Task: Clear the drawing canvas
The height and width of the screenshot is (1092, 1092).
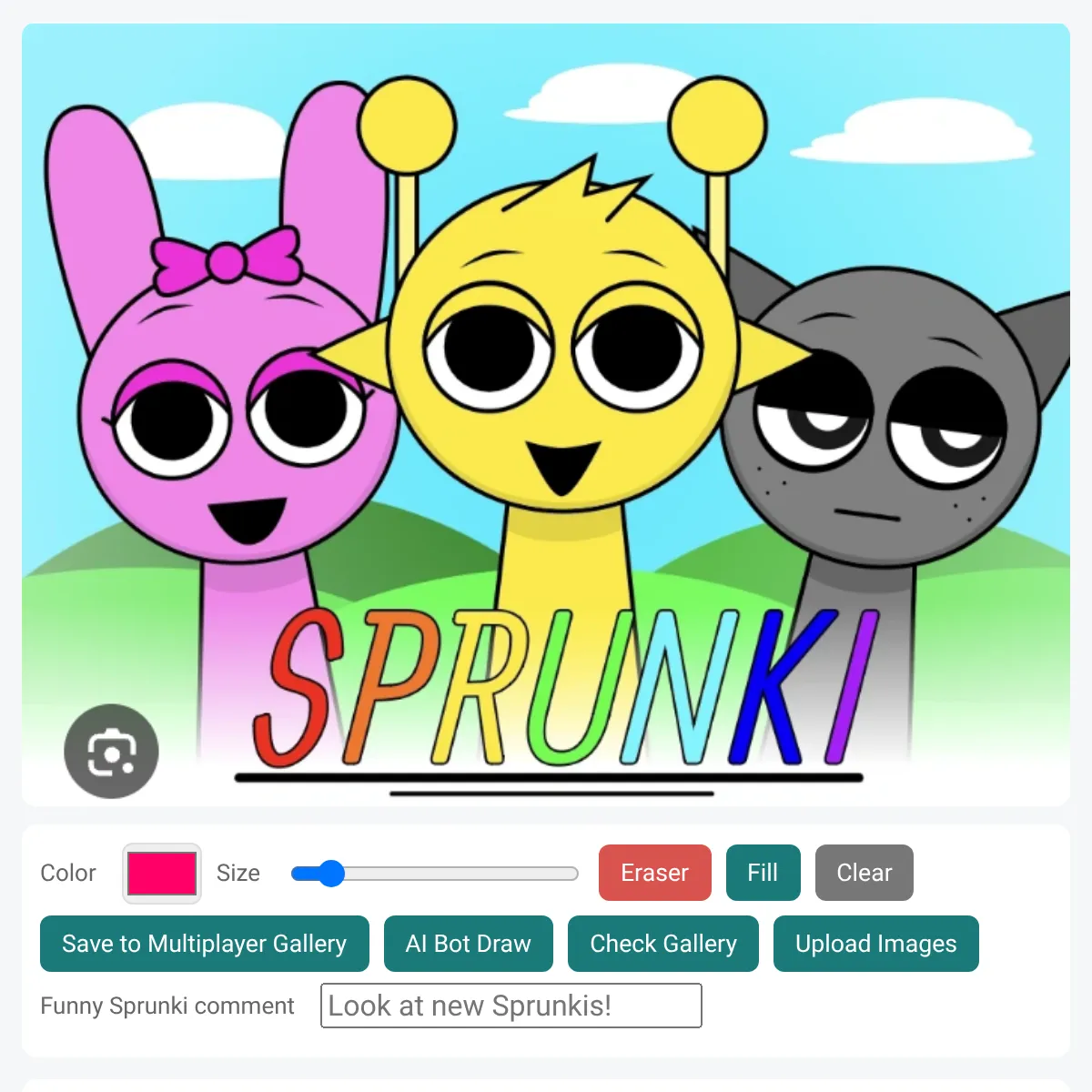Action: click(x=864, y=873)
